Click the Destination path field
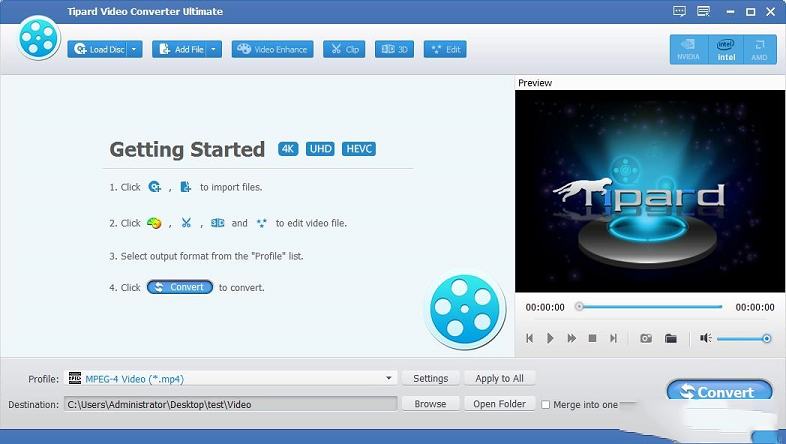Image resolution: width=786 pixels, height=444 pixels. point(230,404)
